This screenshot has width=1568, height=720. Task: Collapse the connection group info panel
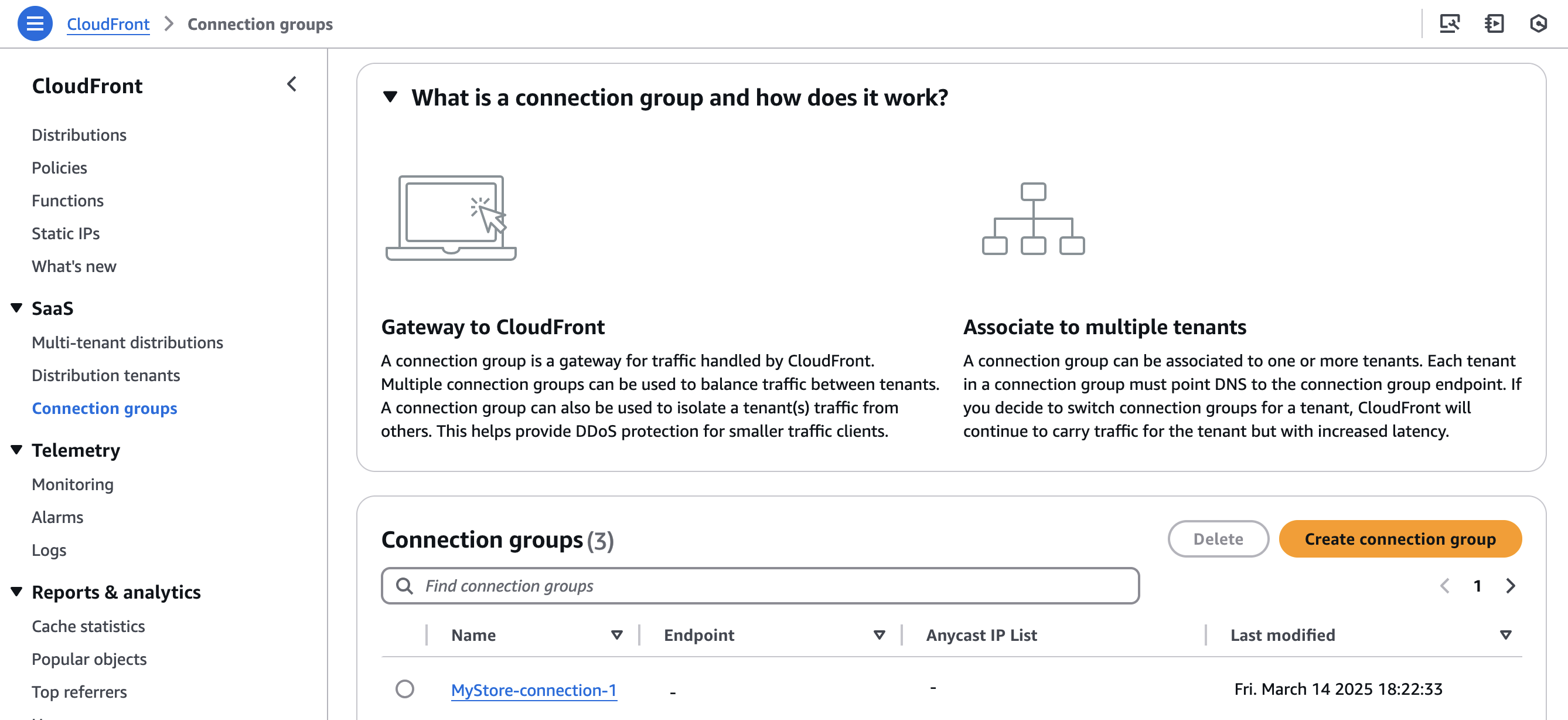pos(390,97)
